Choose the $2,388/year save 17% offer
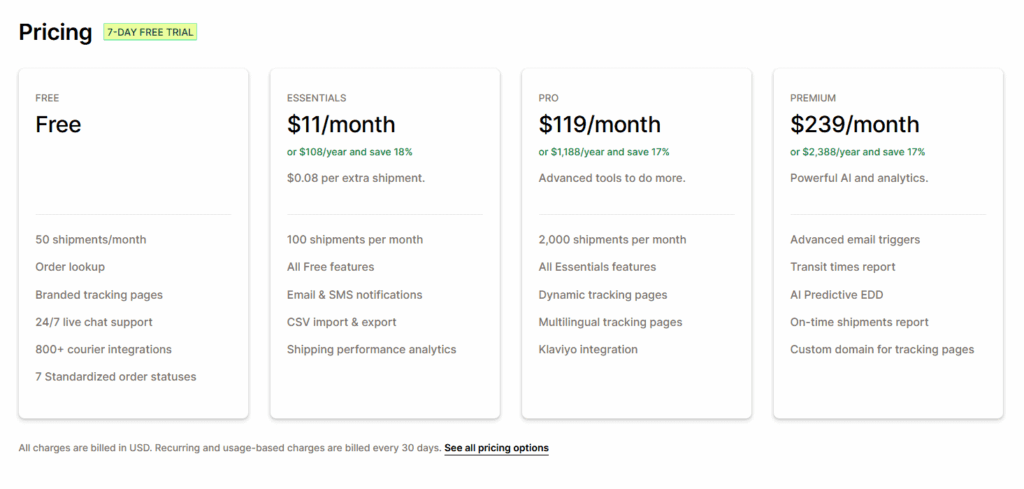This screenshot has height=489, width=1024. click(x=857, y=152)
